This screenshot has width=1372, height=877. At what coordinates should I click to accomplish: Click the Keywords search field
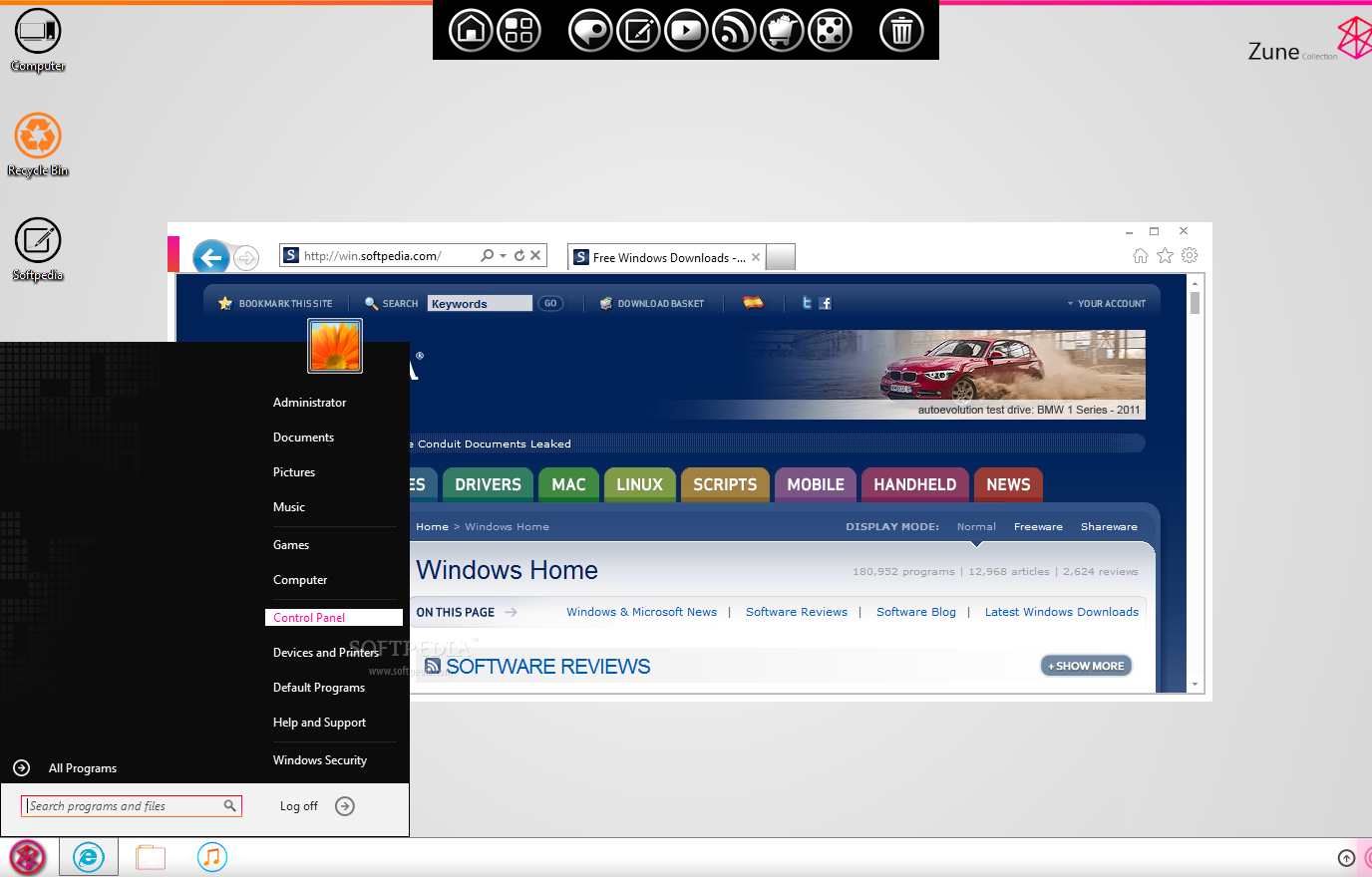pos(480,303)
